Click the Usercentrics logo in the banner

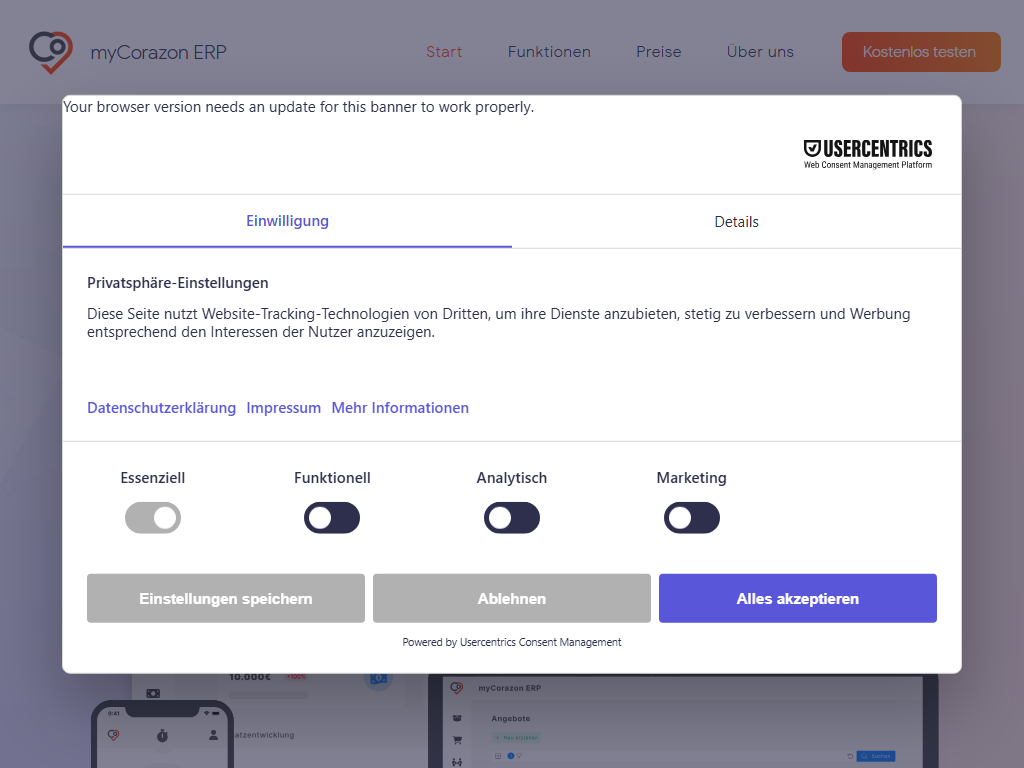[x=867, y=154]
